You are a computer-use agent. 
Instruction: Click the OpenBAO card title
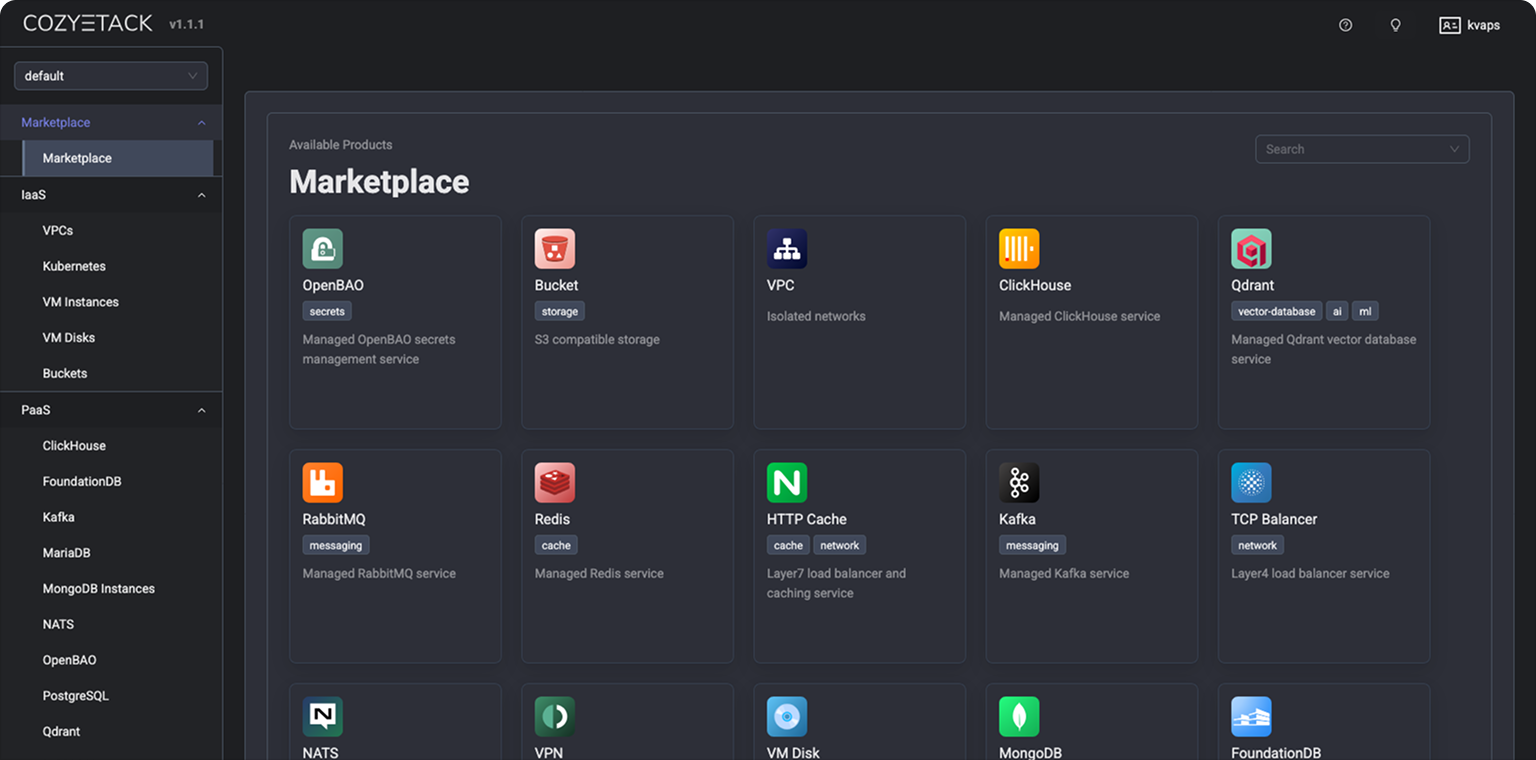[333, 285]
